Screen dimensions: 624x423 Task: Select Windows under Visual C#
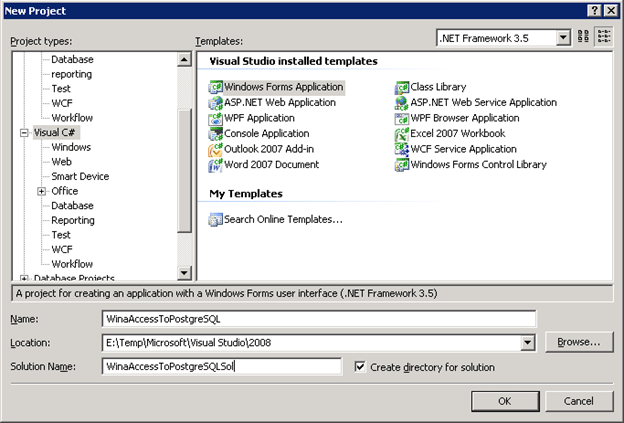point(71,147)
